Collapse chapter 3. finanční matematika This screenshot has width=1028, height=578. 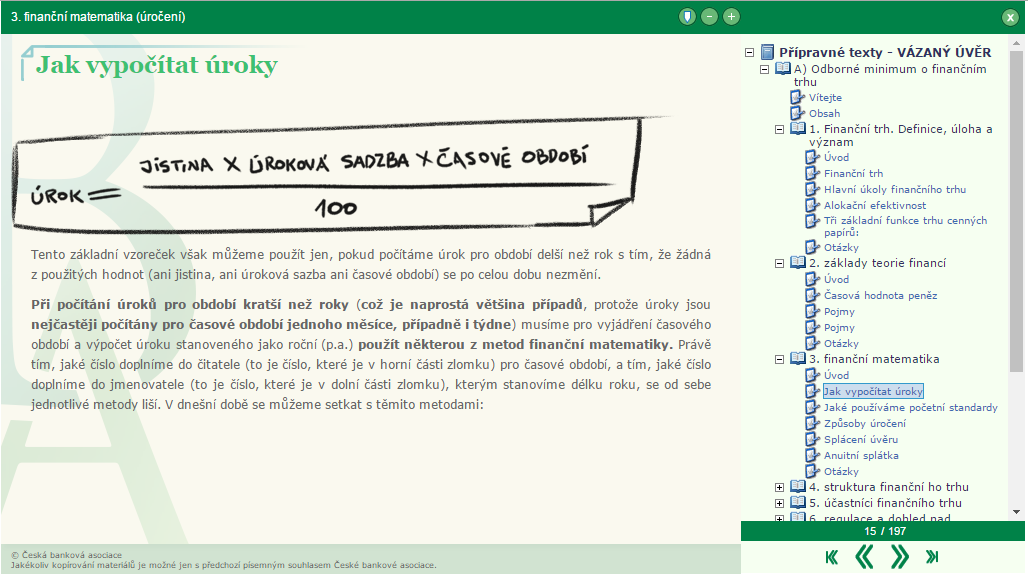coord(780,359)
